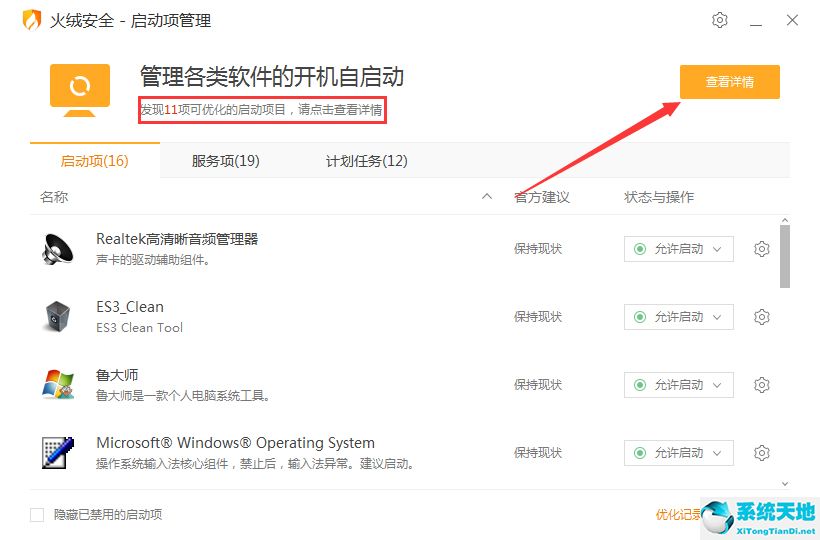Open the 优化记录 link

pos(678,515)
